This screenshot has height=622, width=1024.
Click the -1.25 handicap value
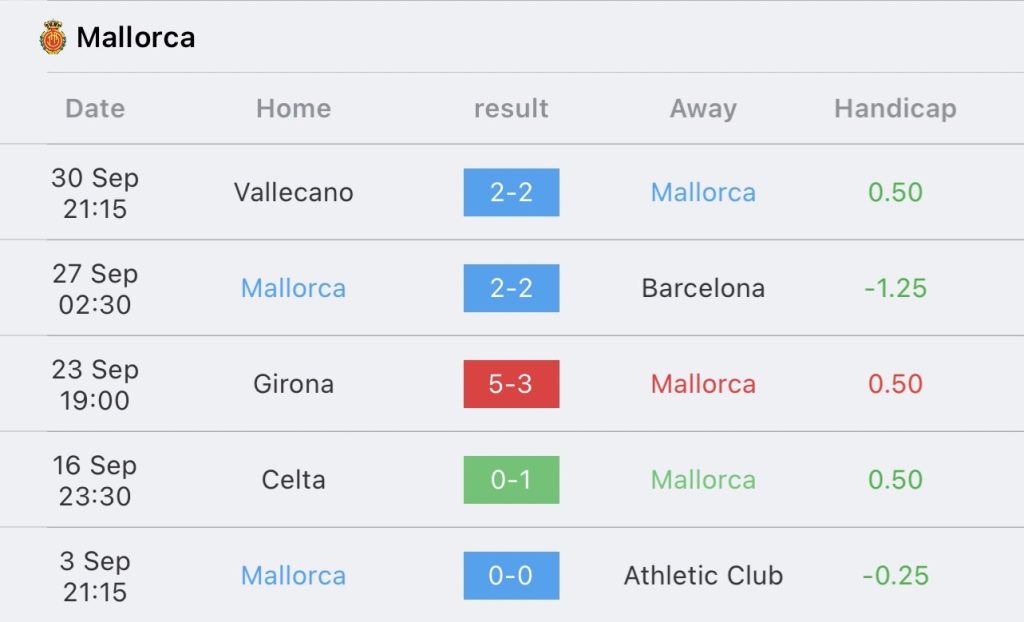coord(895,288)
